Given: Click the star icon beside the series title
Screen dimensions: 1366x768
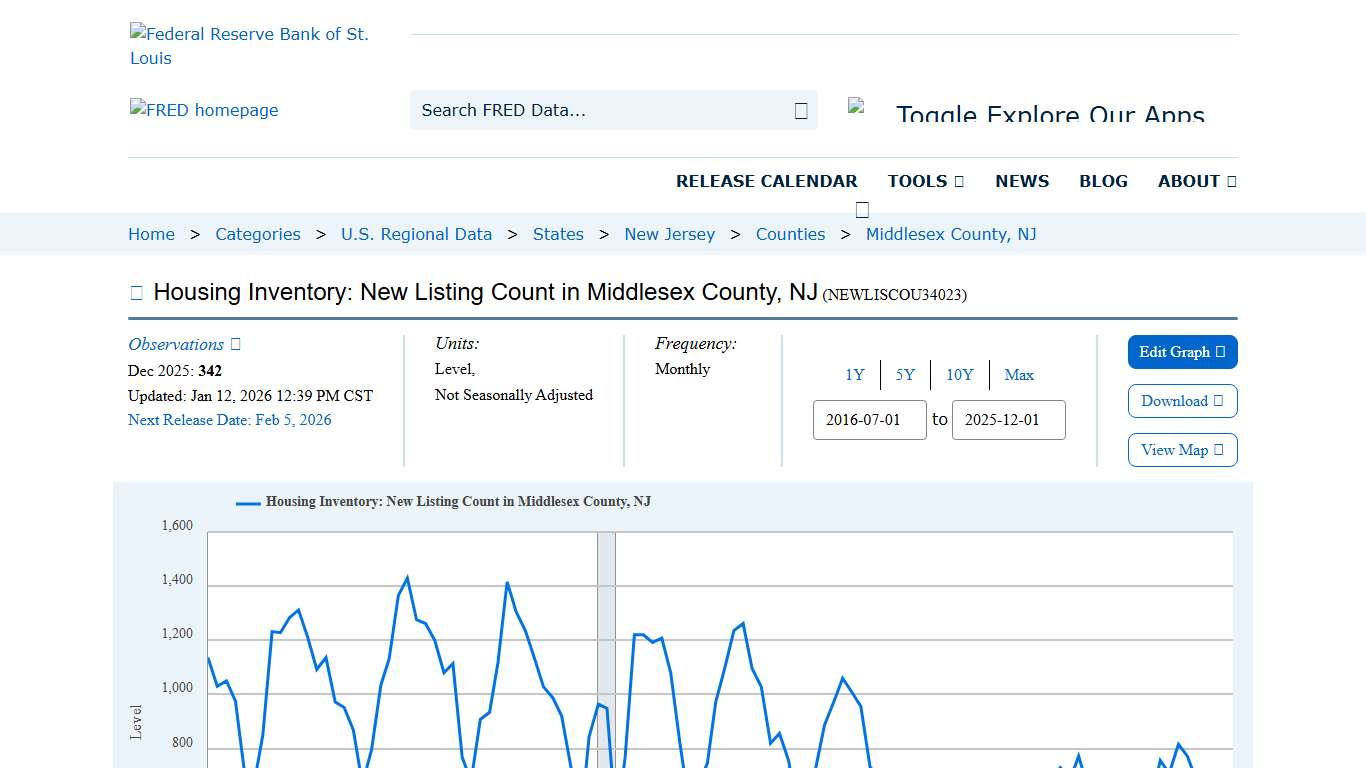Looking at the screenshot, I should coord(135,292).
